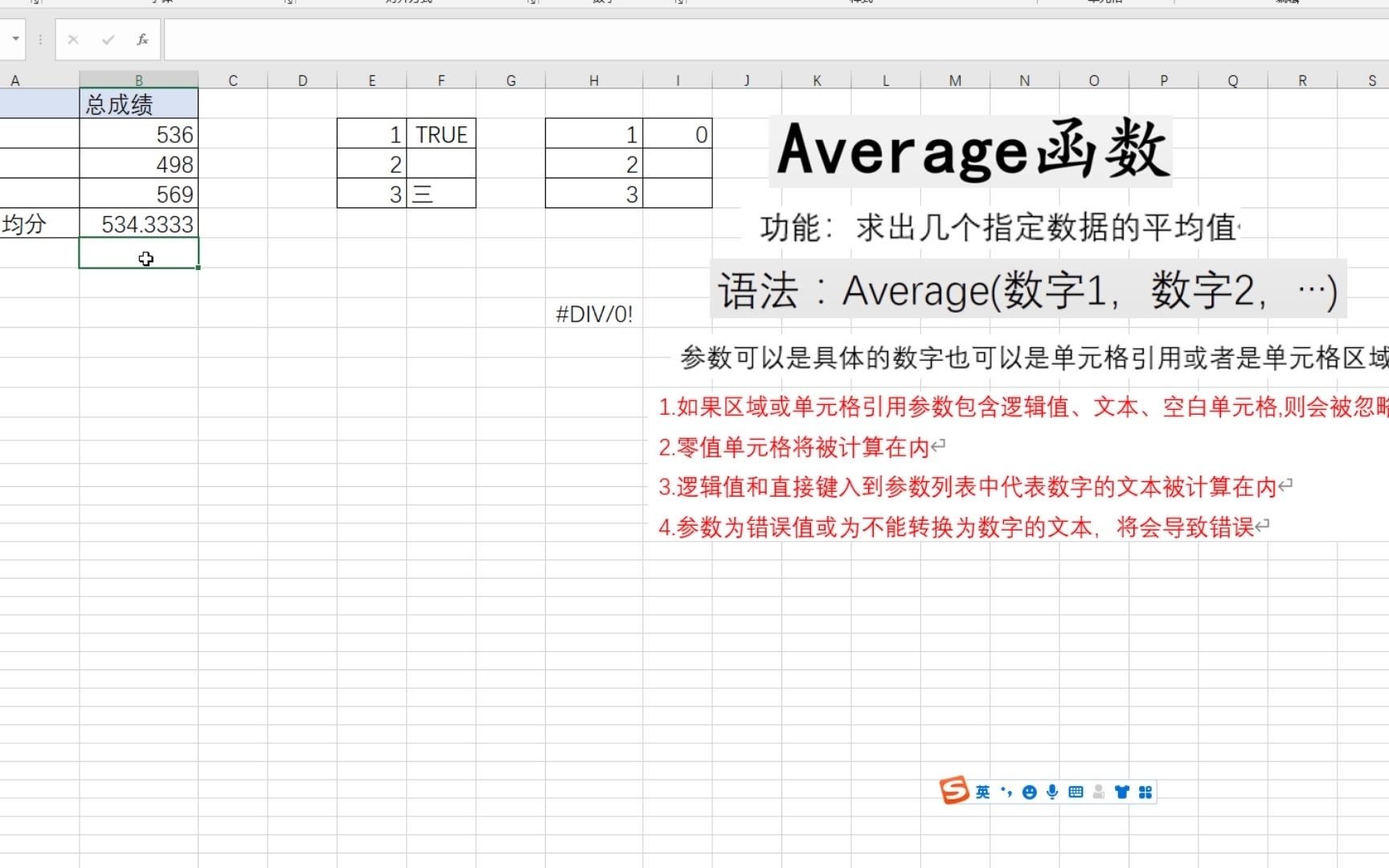This screenshot has width=1389, height=868.
Task: Switch IME language via 英 icon
Action: click(x=983, y=792)
